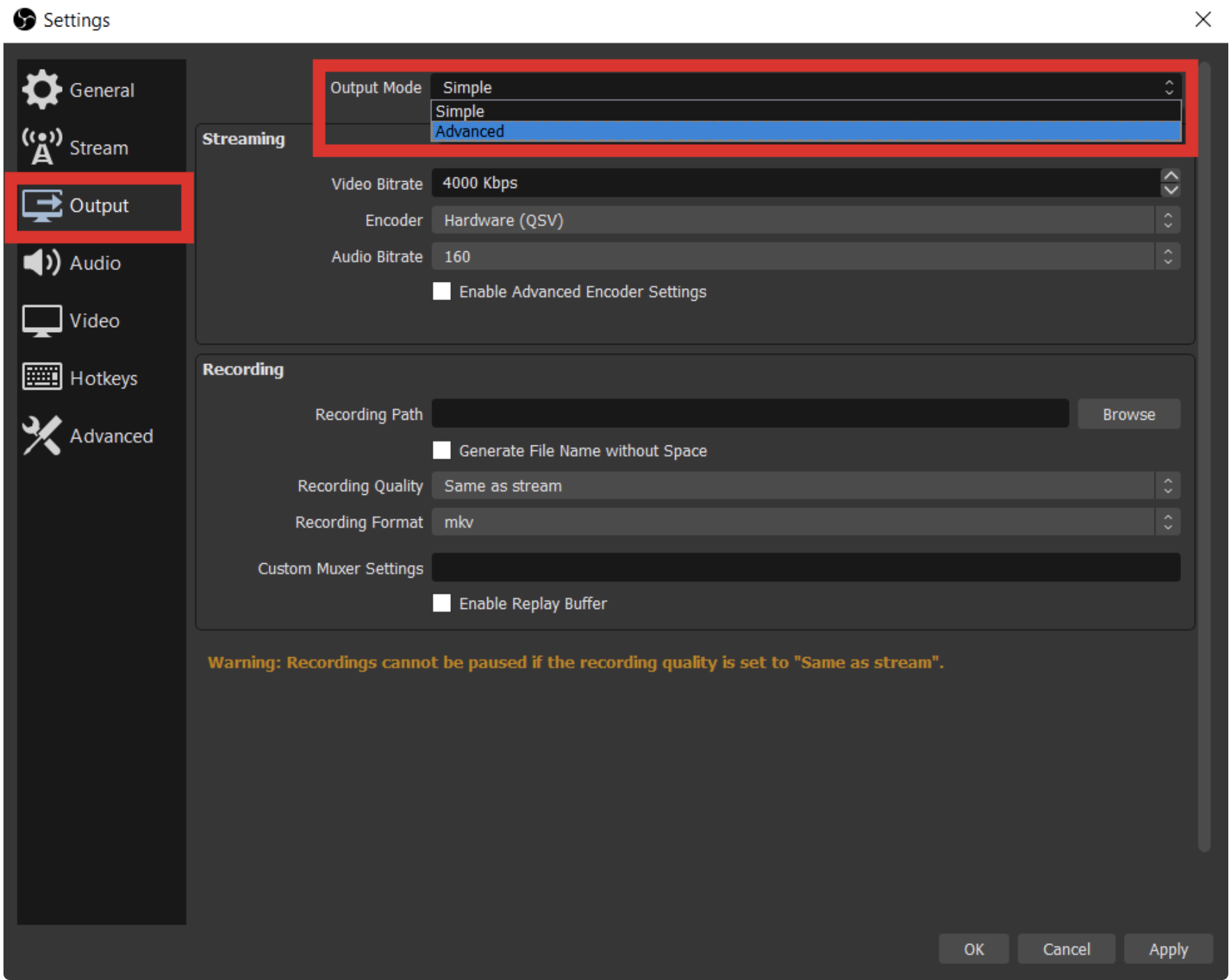The height and width of the screenshot is (980, 1229).
Task: Open the Recording Quality dropdown
Action: pos(806,486)
